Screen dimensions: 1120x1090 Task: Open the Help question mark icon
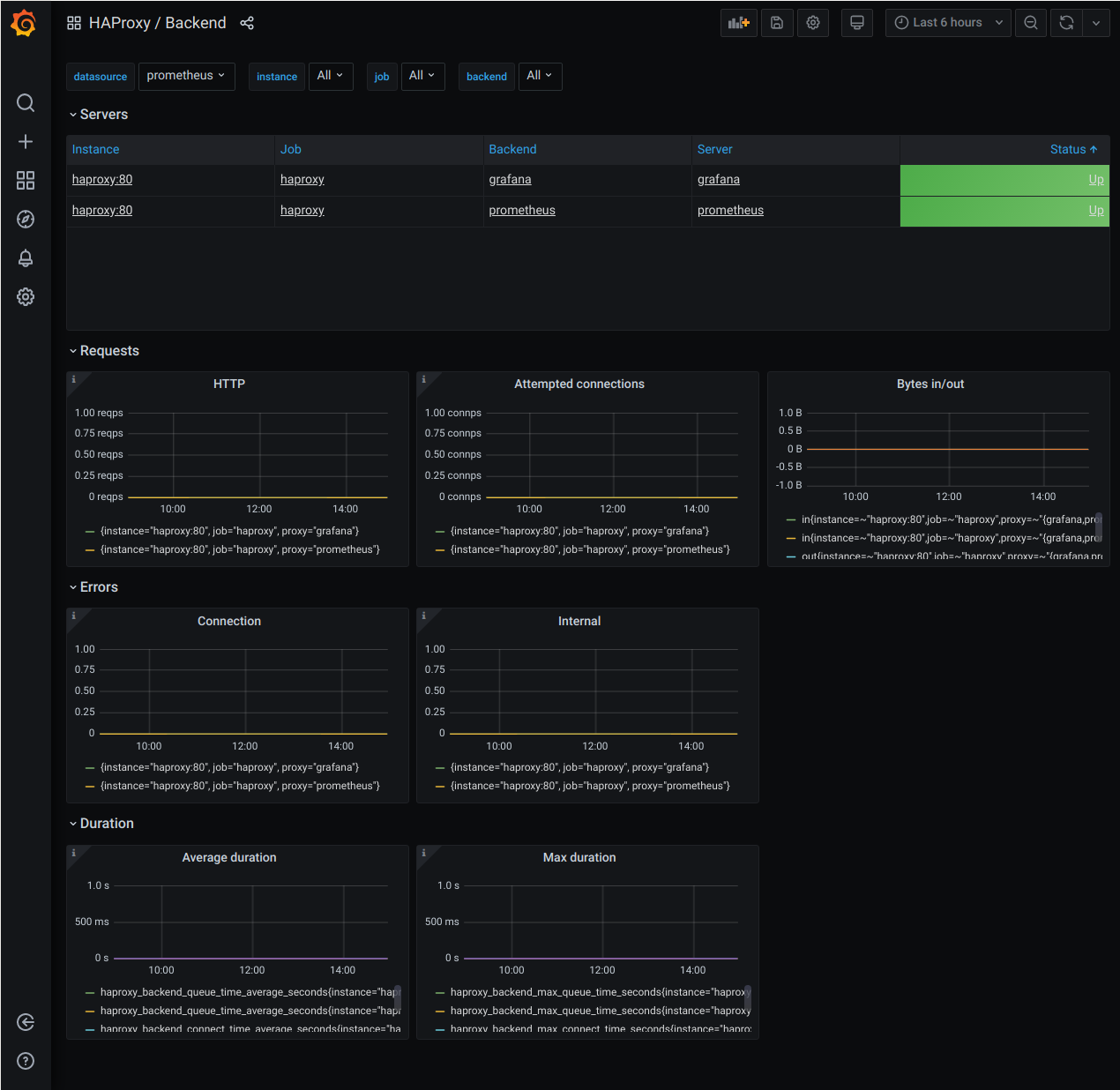[26, 1061]
